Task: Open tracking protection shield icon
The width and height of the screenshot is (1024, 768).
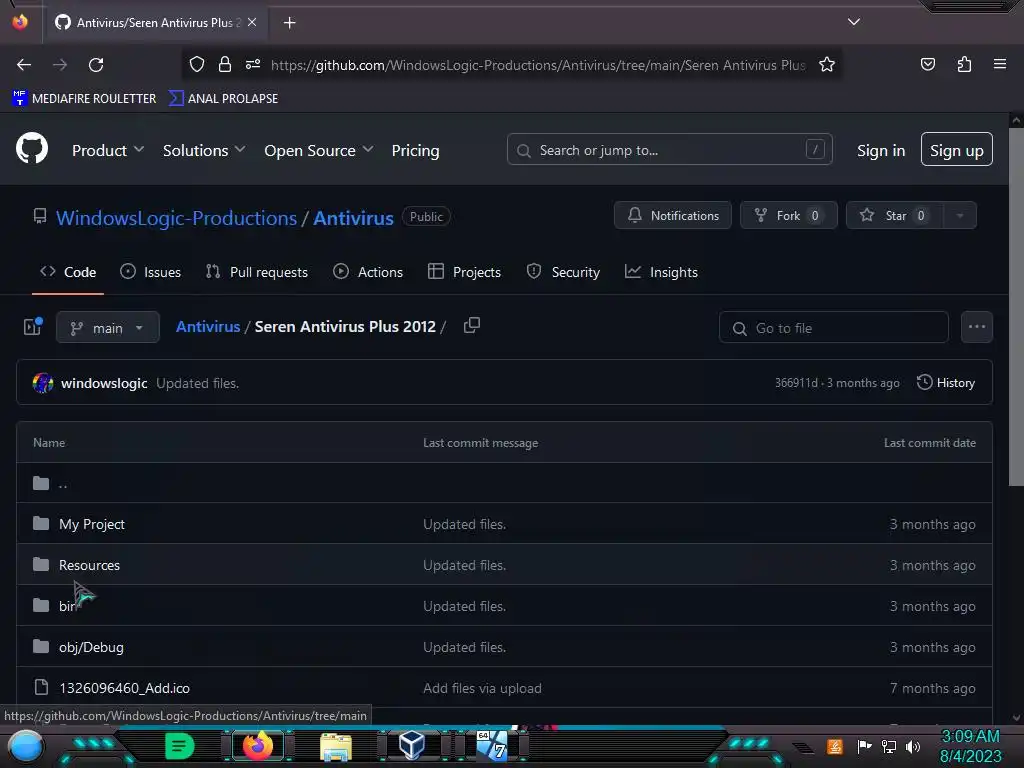Action: 197,64
